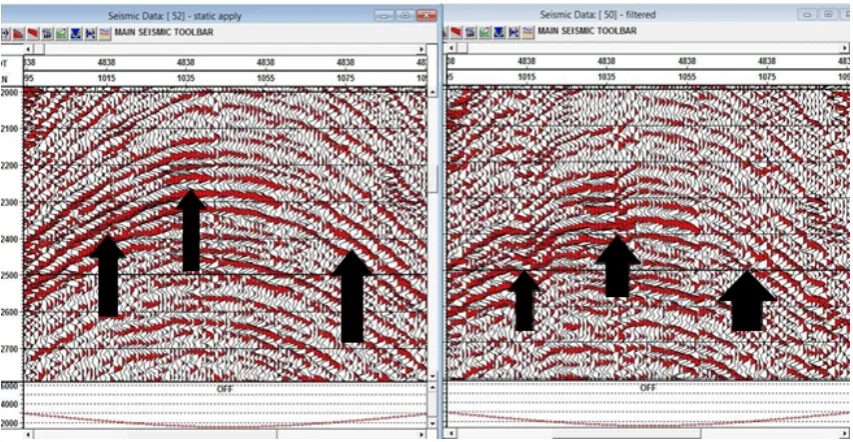Click the blue down-arrow icon in static apply toolbar
The width and height of the screenshot is (853, 442).
point(76,33)
